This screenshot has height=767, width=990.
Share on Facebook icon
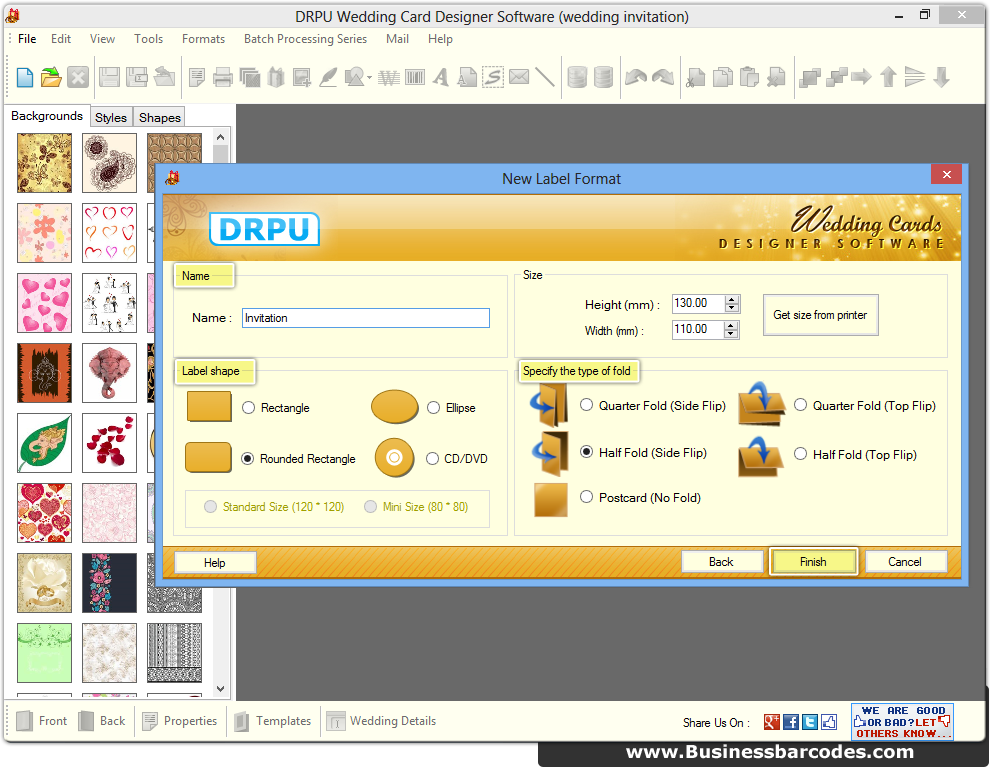click(791, 722)
